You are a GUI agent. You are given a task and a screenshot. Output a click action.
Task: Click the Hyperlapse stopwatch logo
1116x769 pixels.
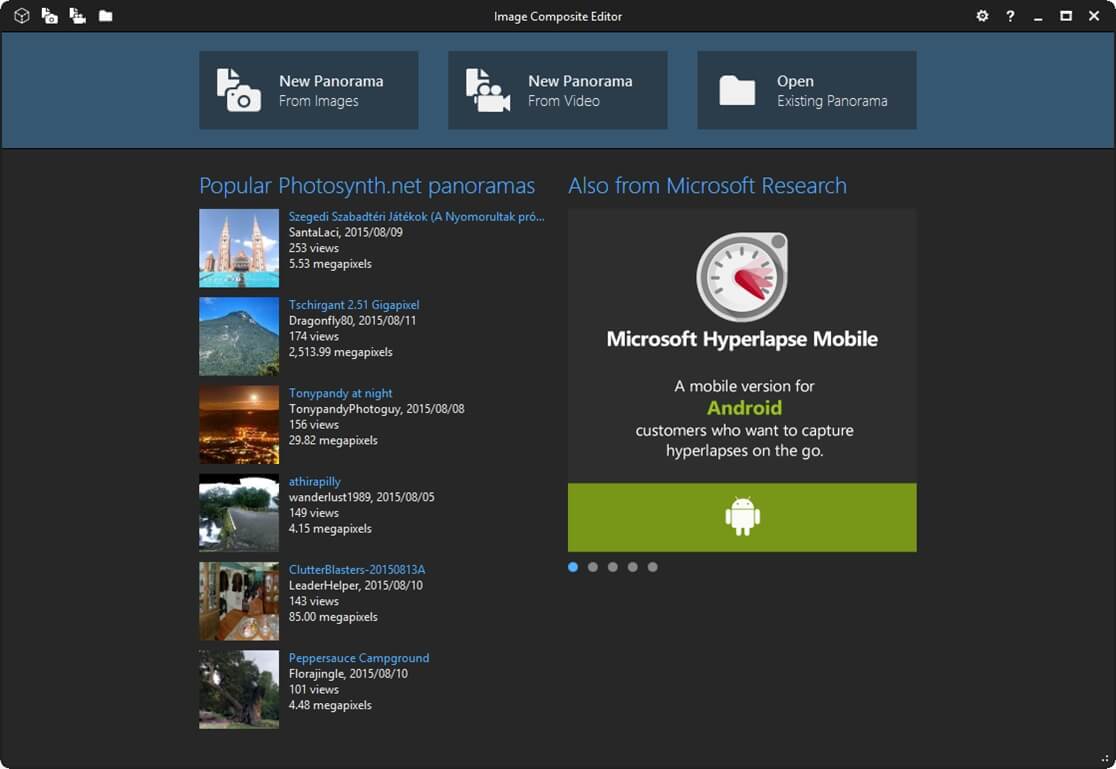pyautogui.click(x=742, y=277)
